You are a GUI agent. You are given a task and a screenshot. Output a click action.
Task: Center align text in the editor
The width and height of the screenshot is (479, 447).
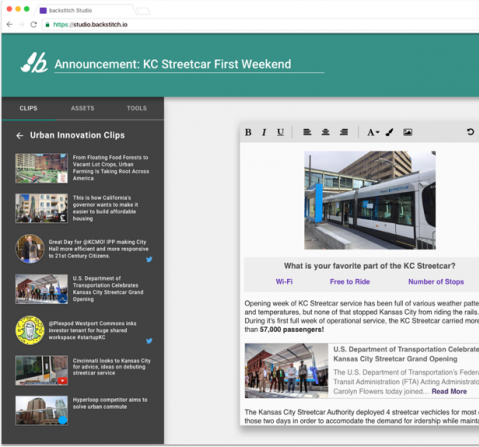tap(325, 132)
